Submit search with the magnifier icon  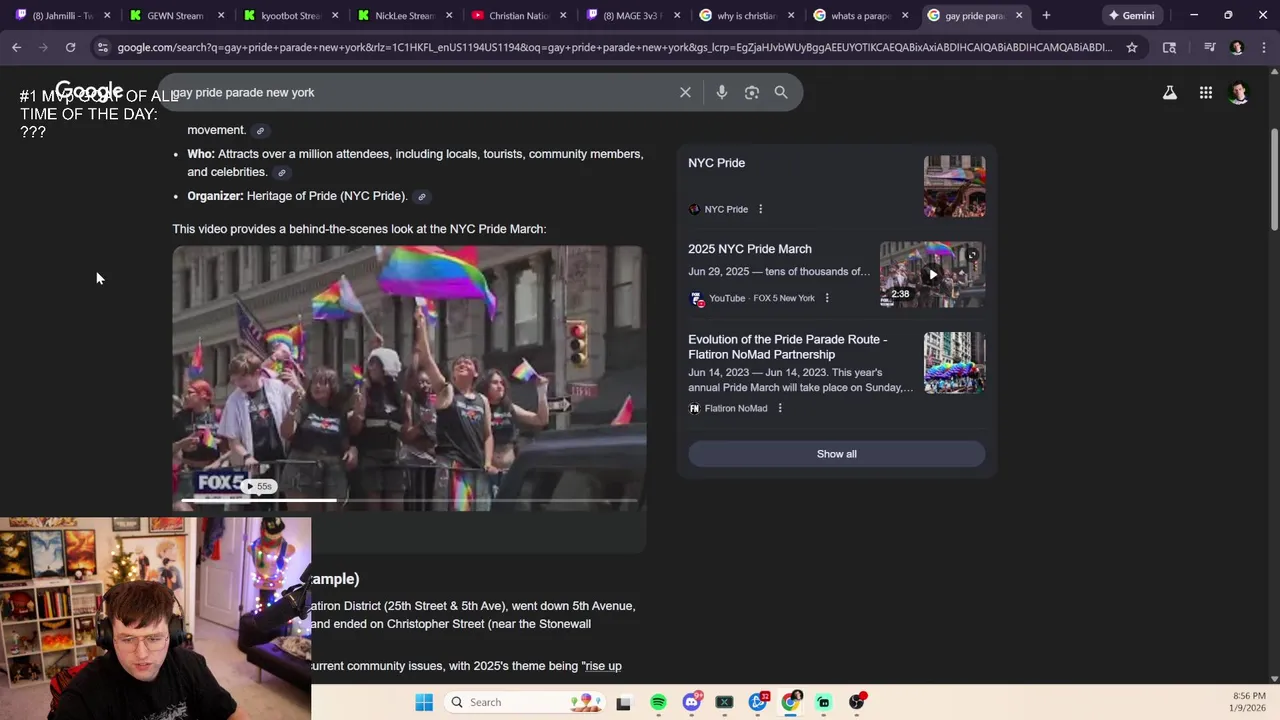pyautogui.click(x=781, y=92)
